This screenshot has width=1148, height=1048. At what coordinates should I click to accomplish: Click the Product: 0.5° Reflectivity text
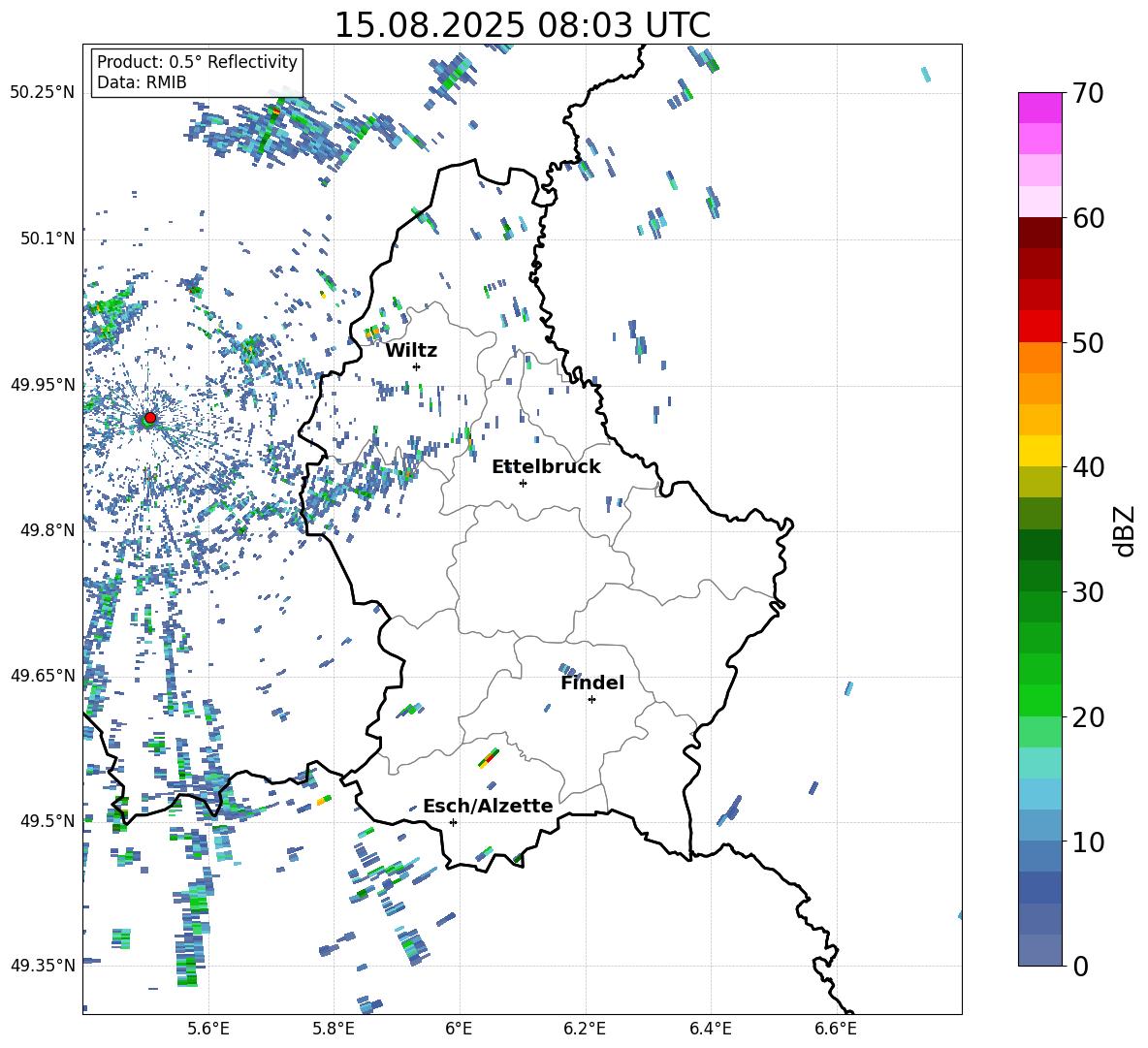[197, 62]
